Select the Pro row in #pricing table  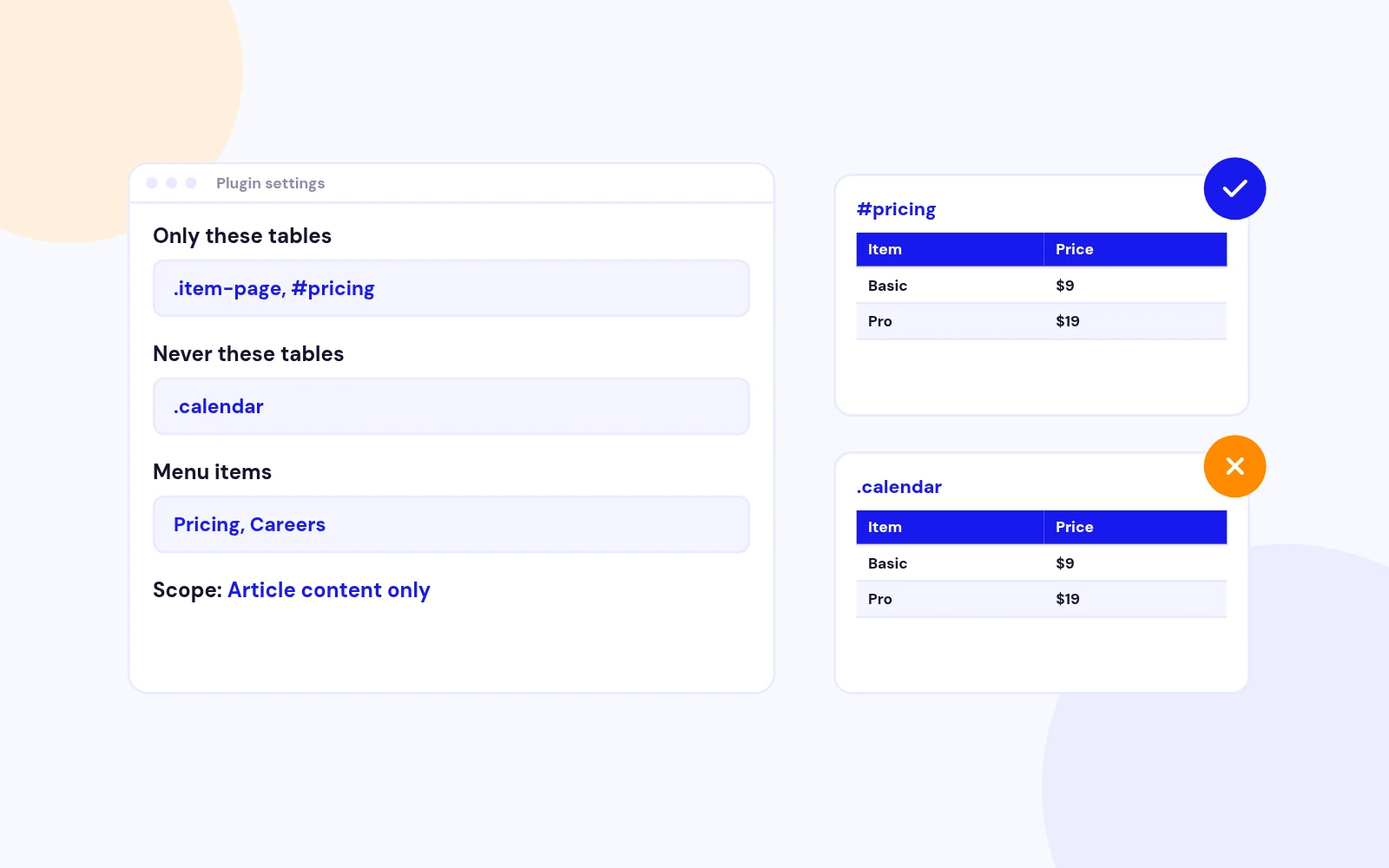[x=1042, y=321]
